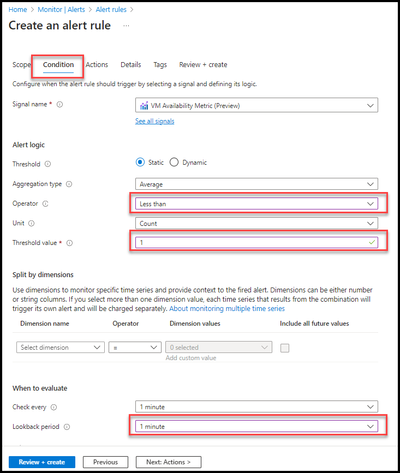Click the Alert logic heading
This screenshot has width=400, height=473.
29,145
